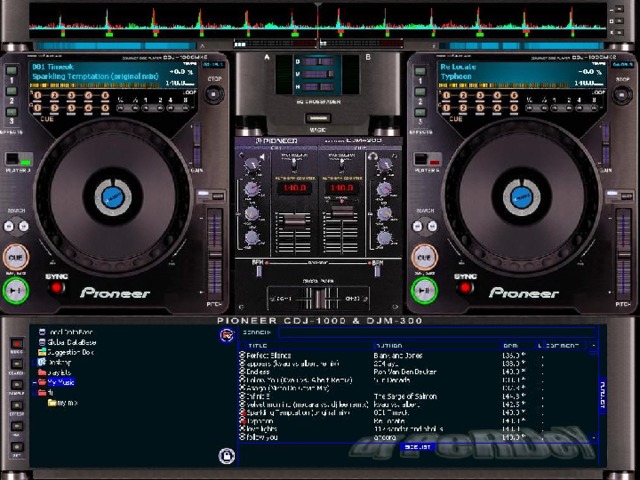Click the red SYNC button on right deck
Viewport: 640px width, 480px height.
(466, 288)
